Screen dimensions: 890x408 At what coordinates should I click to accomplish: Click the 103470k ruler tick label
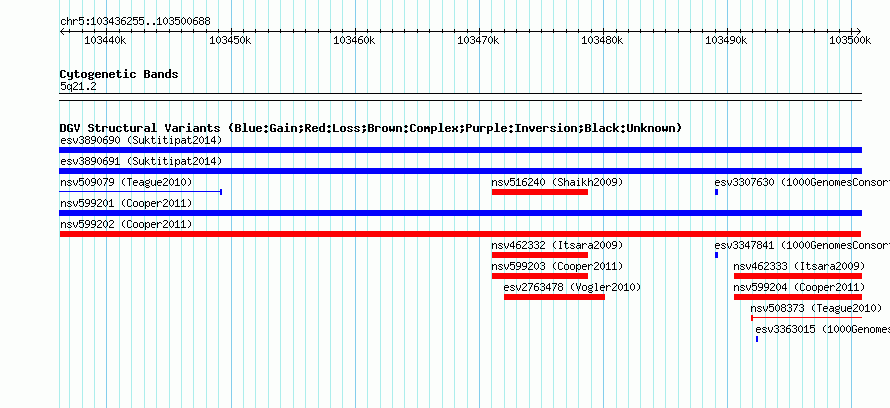478,40
